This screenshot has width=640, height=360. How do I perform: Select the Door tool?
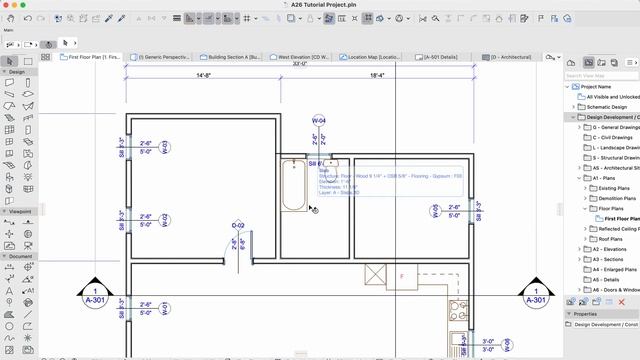(28, 130)
